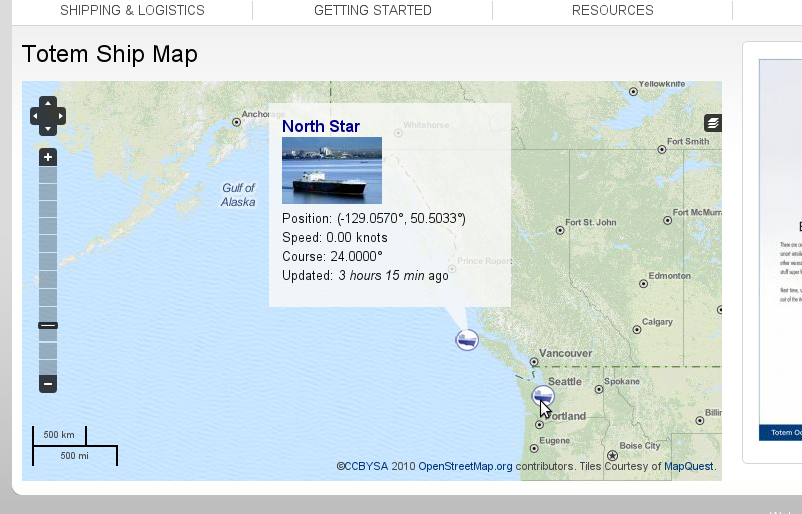
Task: Open the map layer switcher icon
Action: coord(713,123)
